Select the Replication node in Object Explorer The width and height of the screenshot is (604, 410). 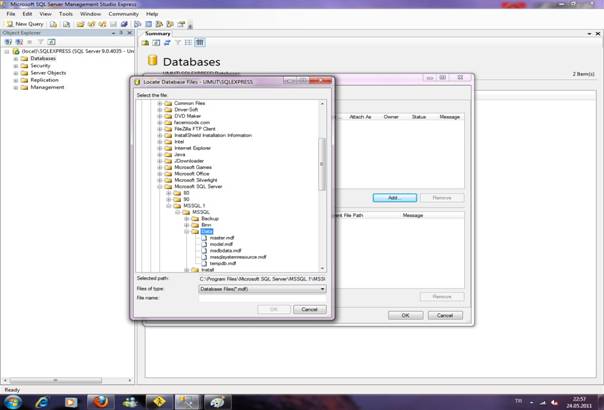click(44, 80)
